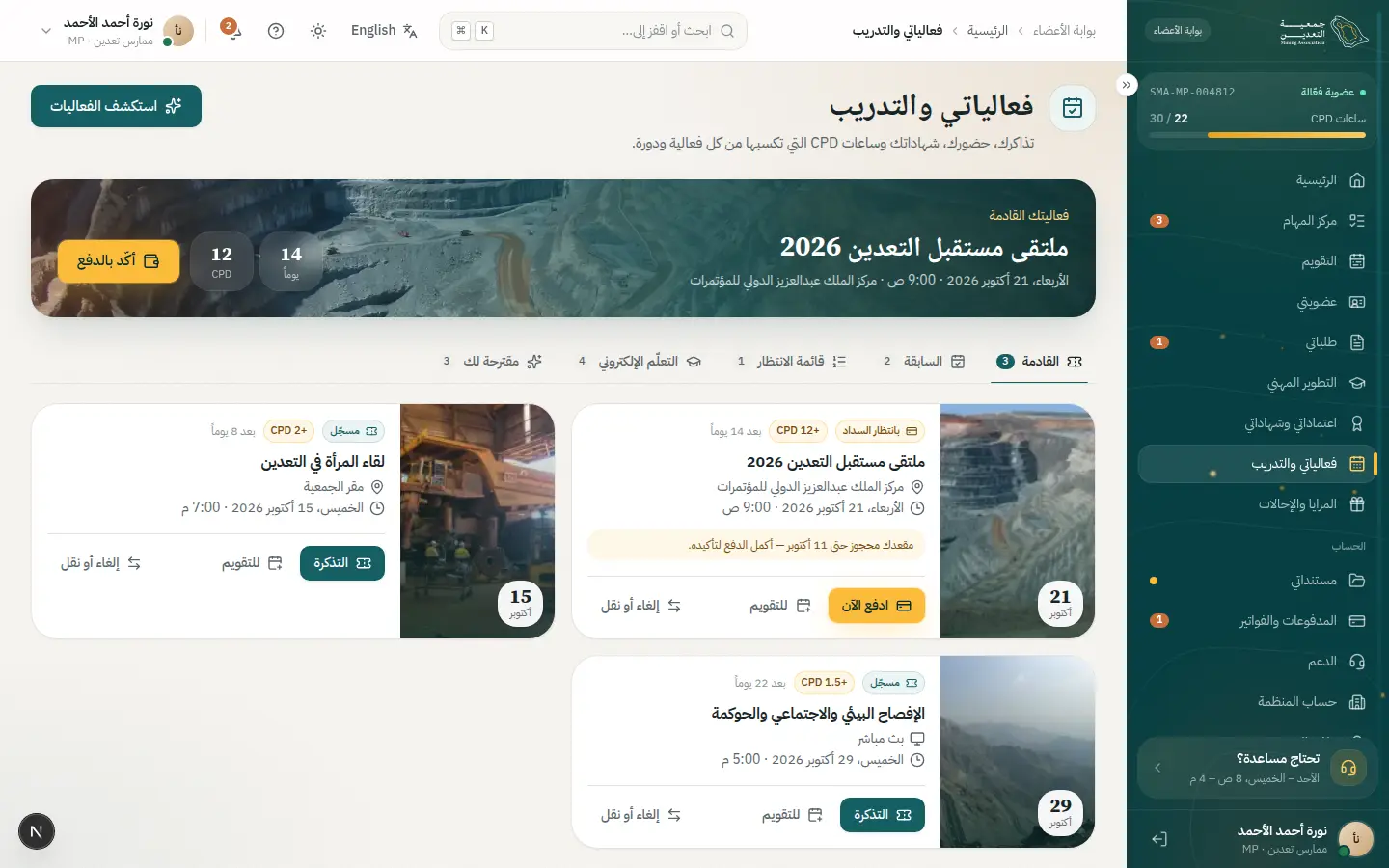Select the مقترحة لك tab
Viewport: 1389px width, 868px height.
(493, 362)
